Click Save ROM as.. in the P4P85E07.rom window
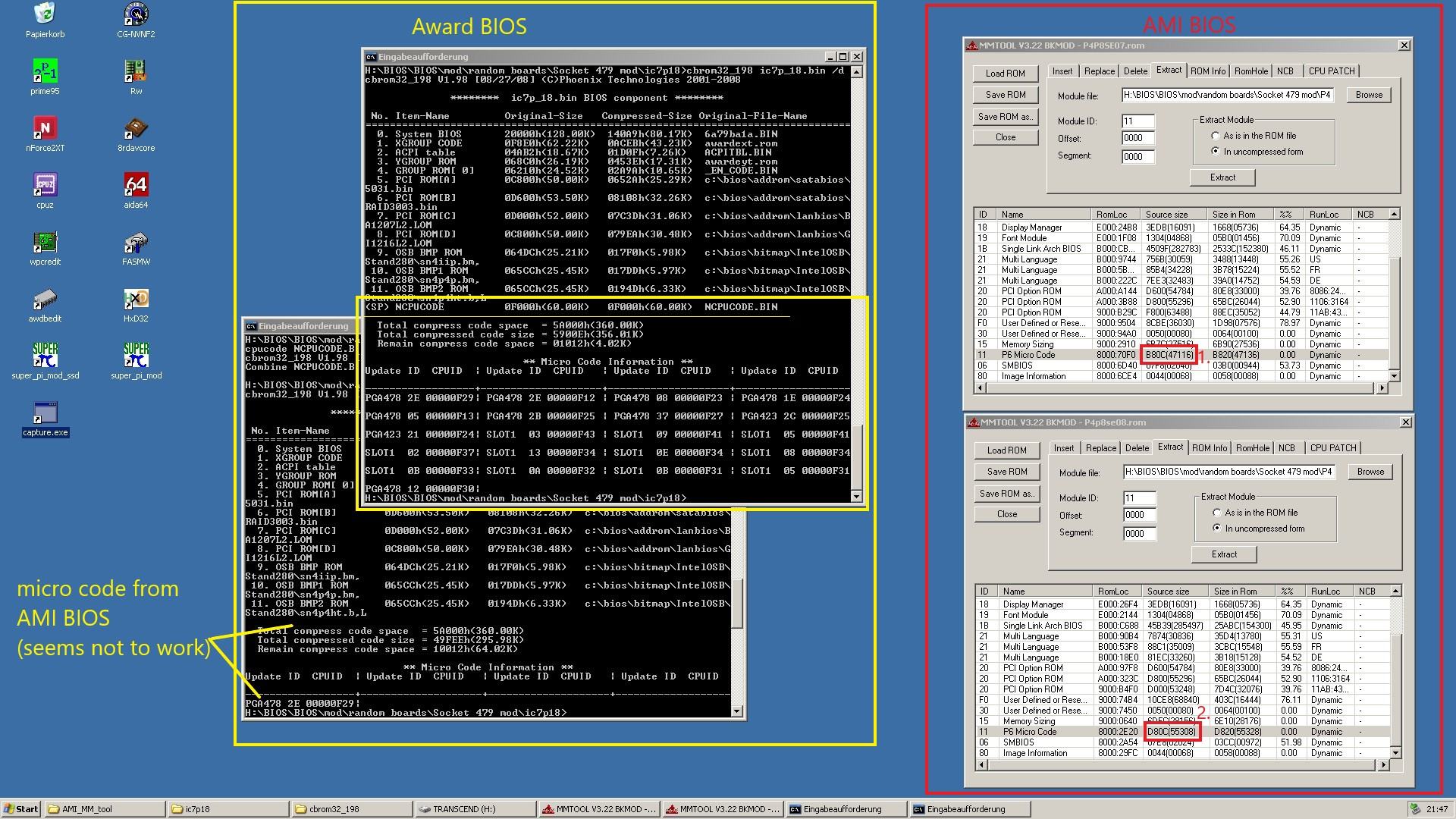 [x=1006, y=117]
